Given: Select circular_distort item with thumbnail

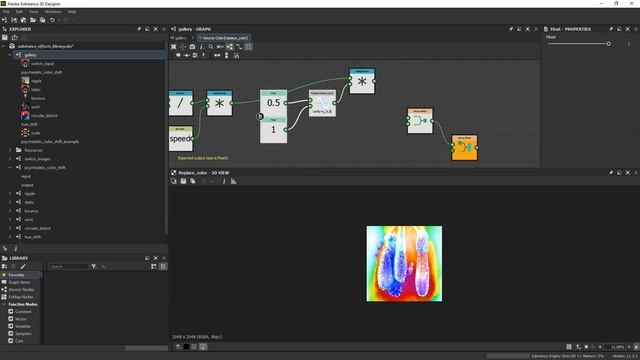Looking at the screenshot, I should [44, 116].
